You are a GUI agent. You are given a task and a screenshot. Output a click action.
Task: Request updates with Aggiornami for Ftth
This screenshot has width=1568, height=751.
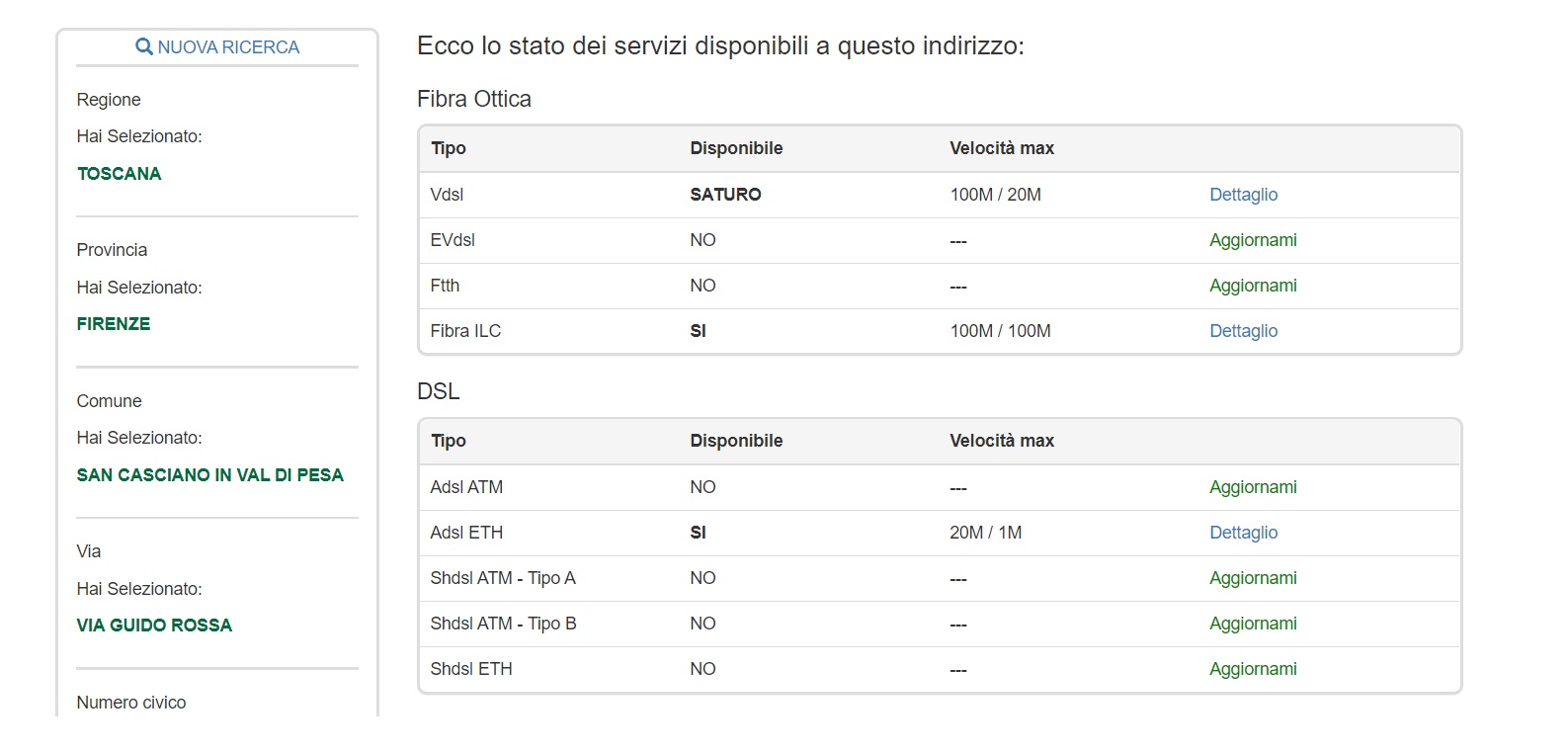click(x=1253, y=286)
